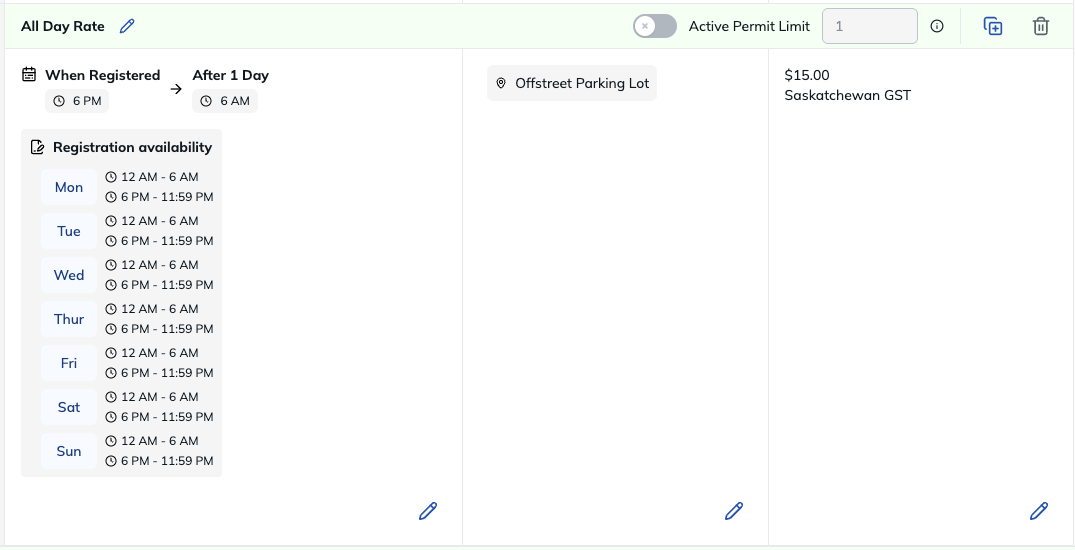
Task: Click the calendar icon beside When Registered
Action: [29, 75]
